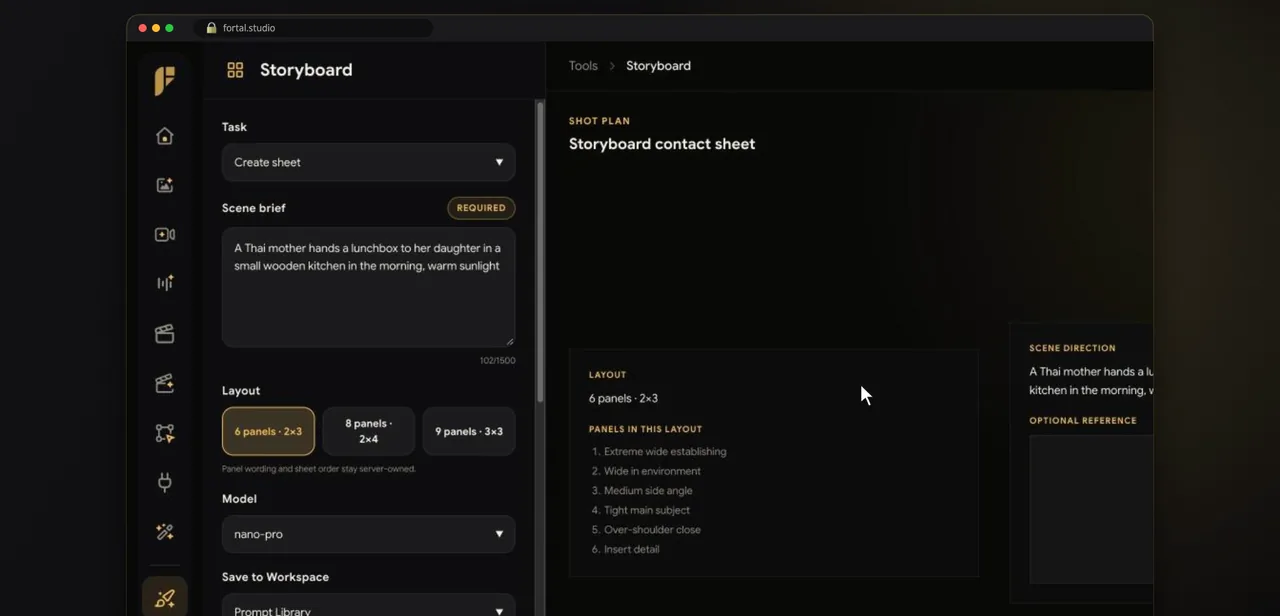Open the magic wand icon in sidebar
The width and height of the screenshot is (1280, 616).
pyautogui.click(x=165, y=532)
